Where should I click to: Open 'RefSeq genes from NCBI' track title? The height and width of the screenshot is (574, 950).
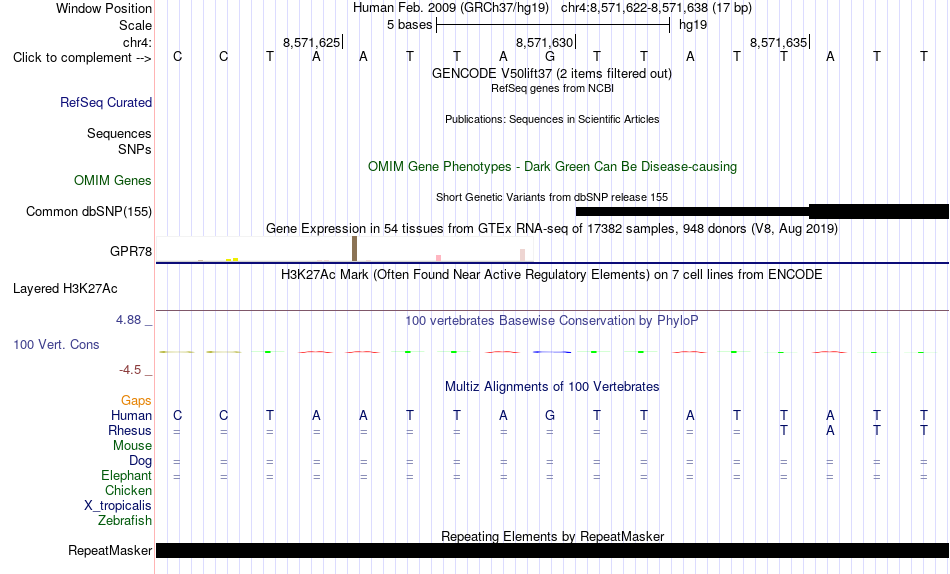tap(552, 88)
